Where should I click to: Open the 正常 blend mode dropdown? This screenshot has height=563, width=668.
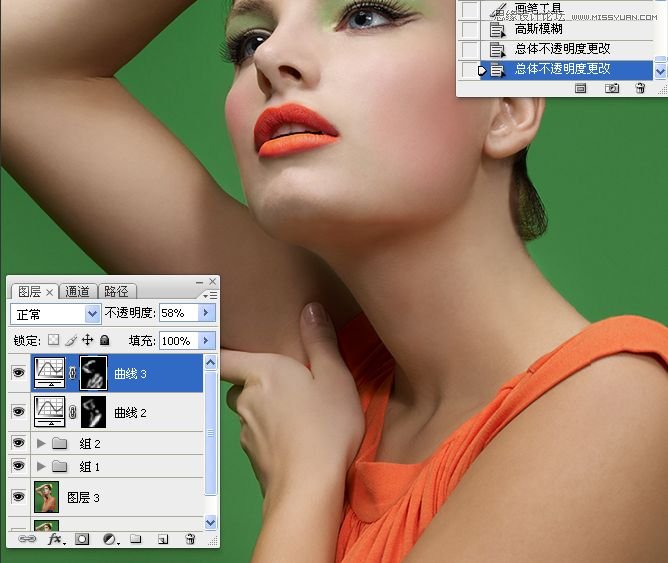[x=55, y=314]
